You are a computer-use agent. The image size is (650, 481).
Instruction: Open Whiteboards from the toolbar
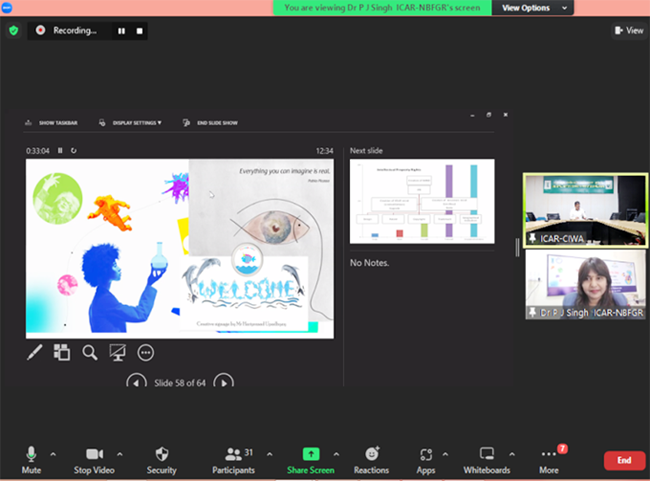tap(487, 458)
